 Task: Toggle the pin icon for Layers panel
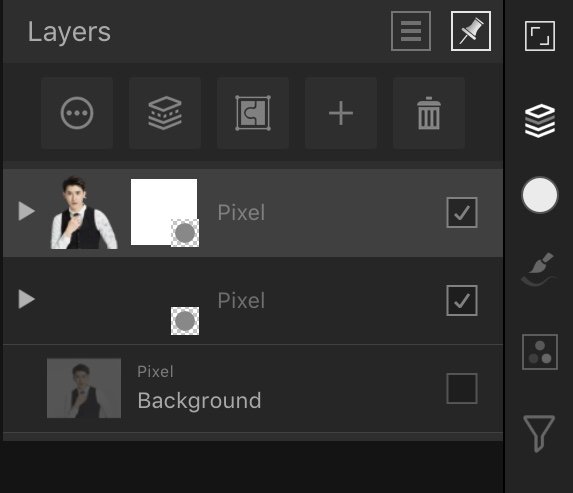[471, 31]
